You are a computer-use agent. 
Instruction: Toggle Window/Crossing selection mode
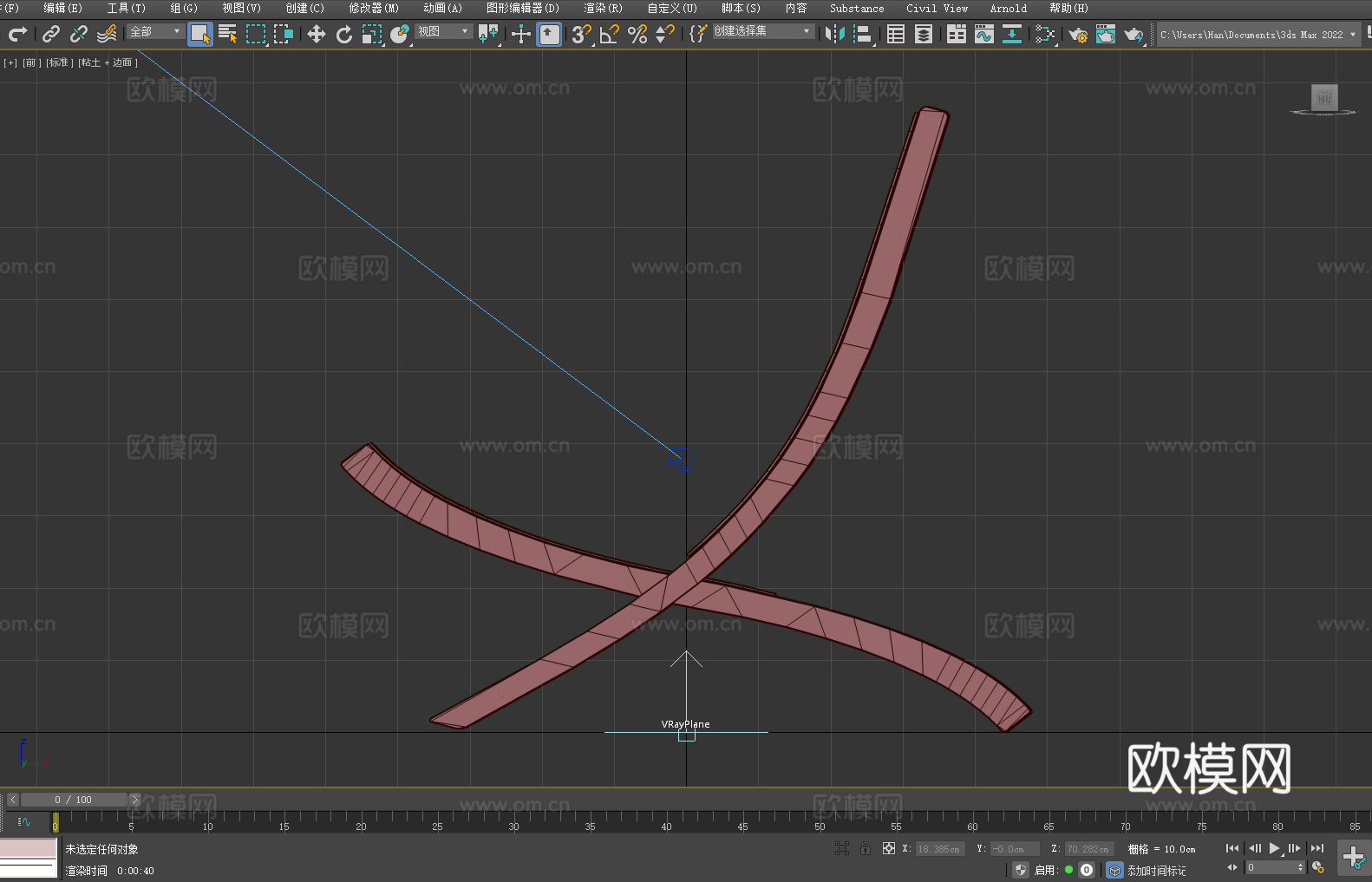284,34
